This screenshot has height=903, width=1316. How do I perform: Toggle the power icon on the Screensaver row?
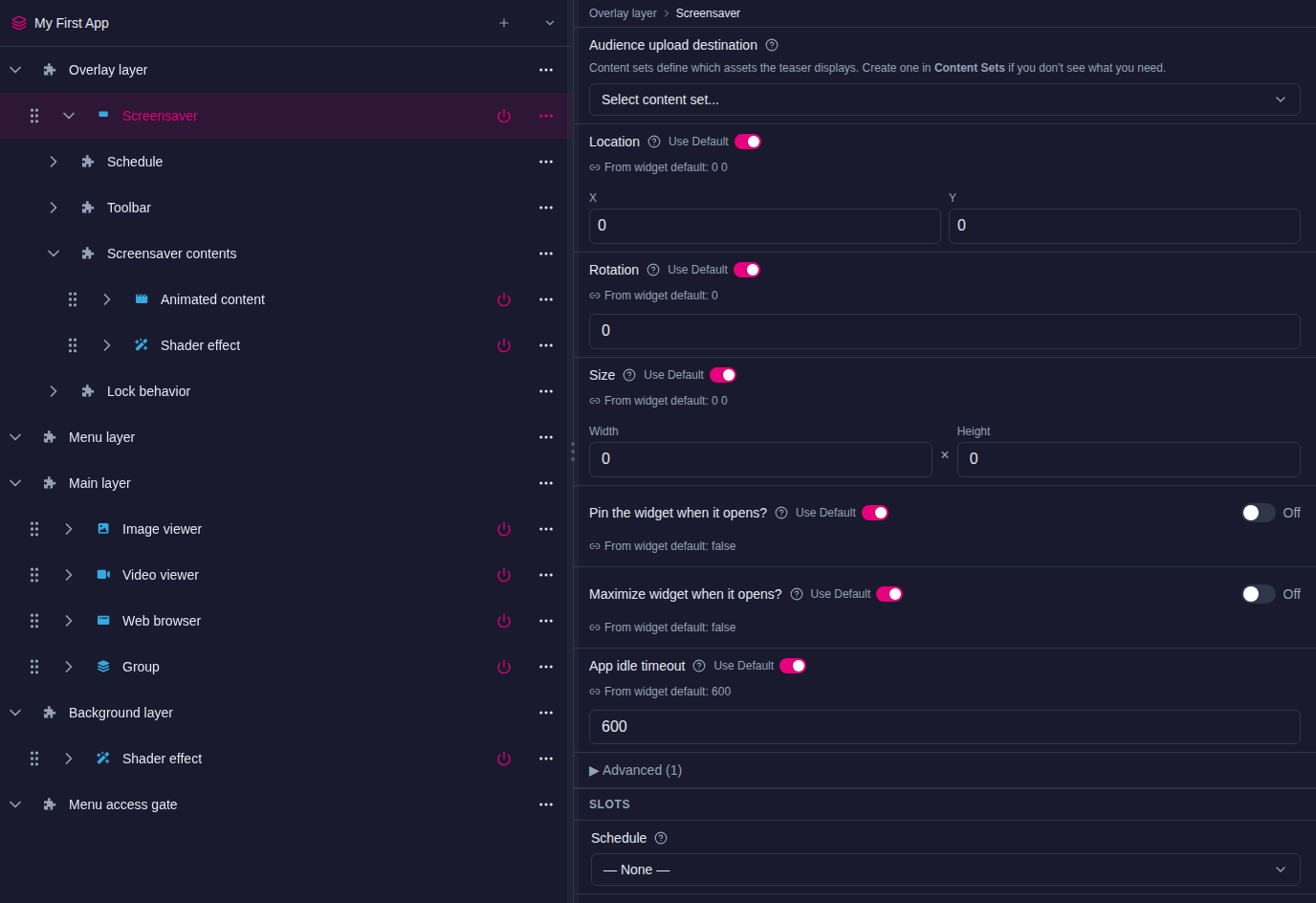click(504, 116)
